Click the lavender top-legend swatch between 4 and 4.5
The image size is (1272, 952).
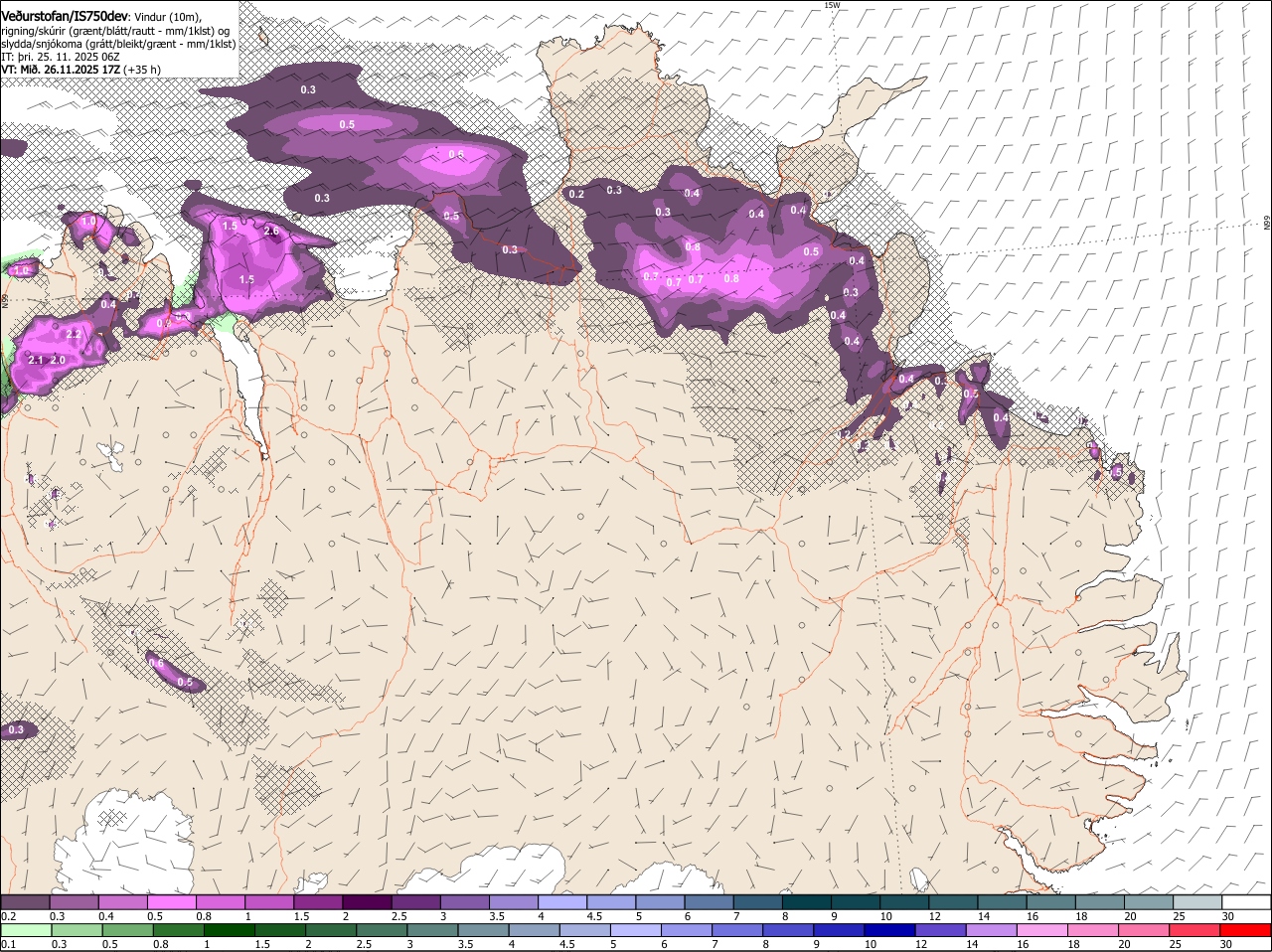pyautogui.click(x=562, y=902)
